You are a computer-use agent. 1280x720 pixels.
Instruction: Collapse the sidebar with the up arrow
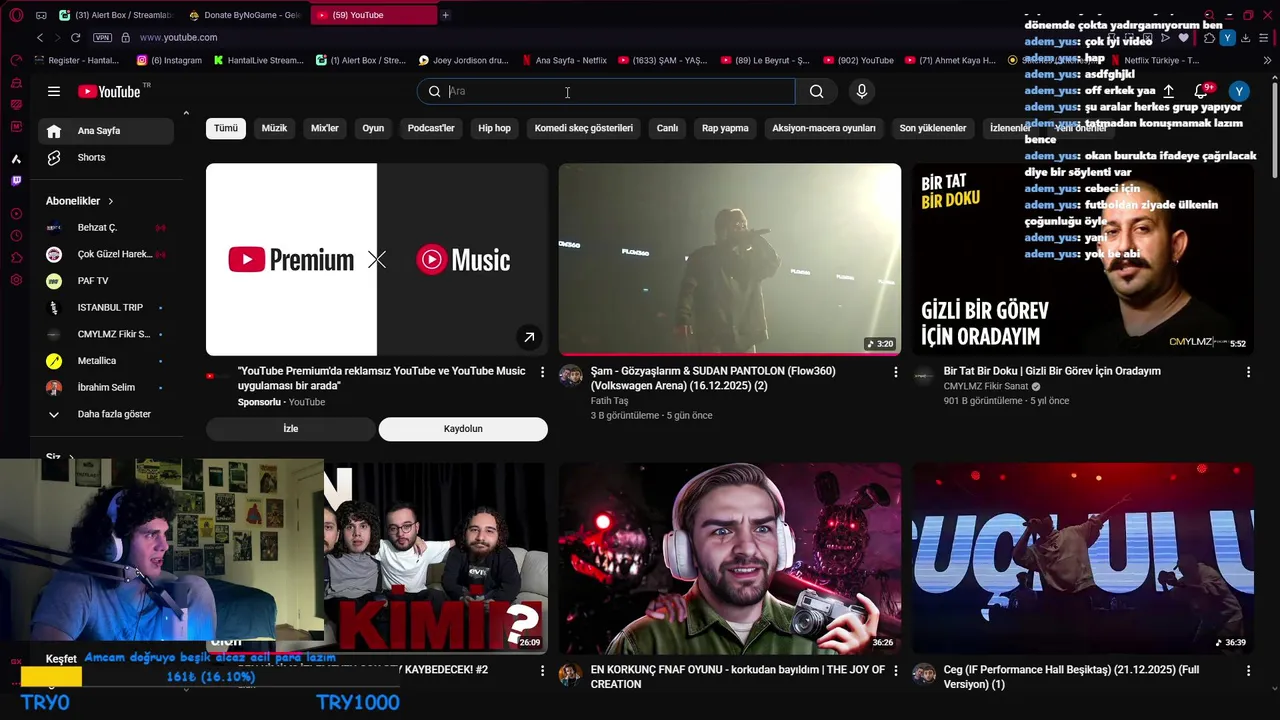186,113
